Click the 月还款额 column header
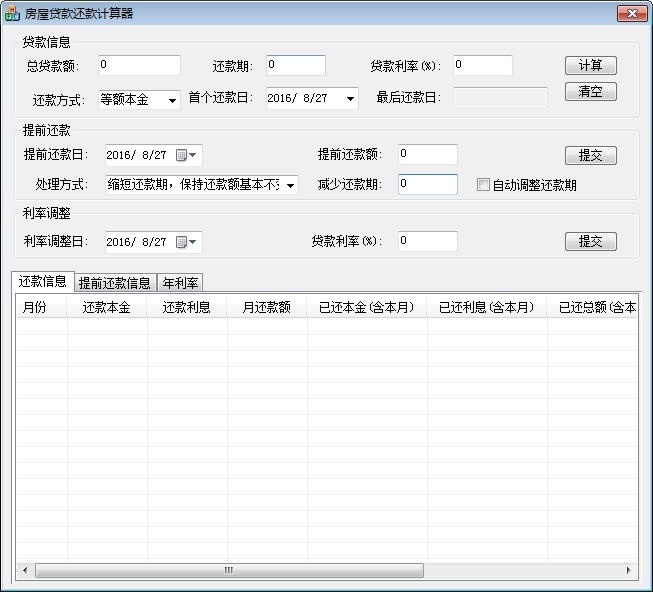The width and height of the screenshot is (653, 592). pyautogui.click(x=267, y=307)
